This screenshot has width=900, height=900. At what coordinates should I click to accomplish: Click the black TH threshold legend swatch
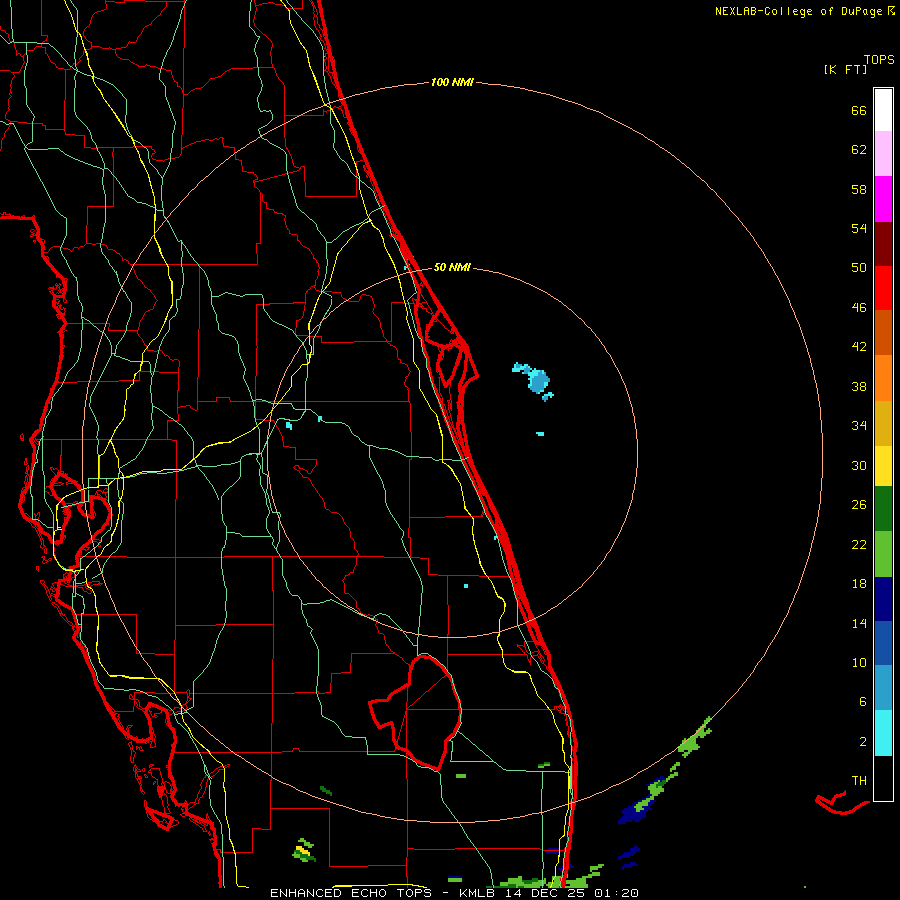pos(883,778)
